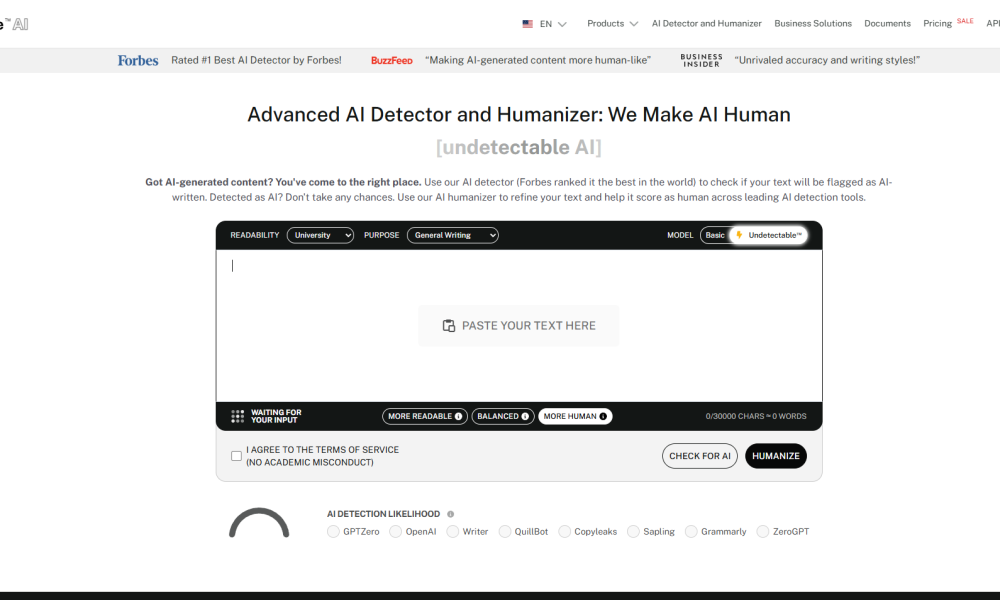Click the info icon on More Human
1000x600 pixels.
(x=603, y=416)
